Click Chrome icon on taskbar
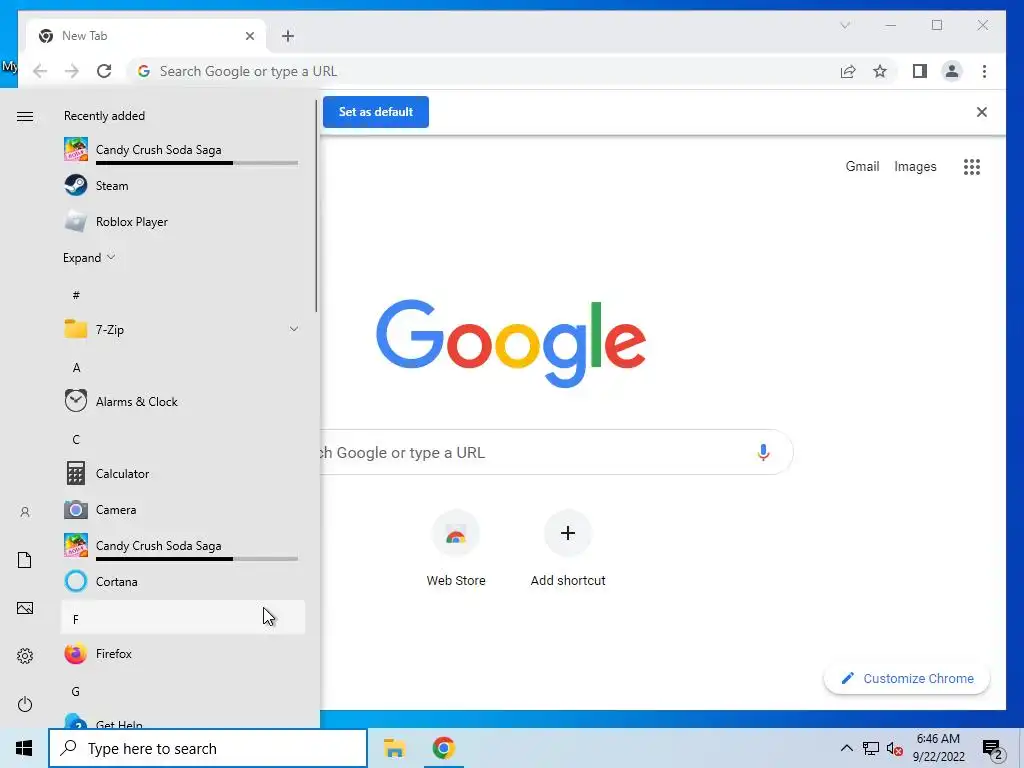The width and height of the screenshot is (1024, 768). point(443,748)
